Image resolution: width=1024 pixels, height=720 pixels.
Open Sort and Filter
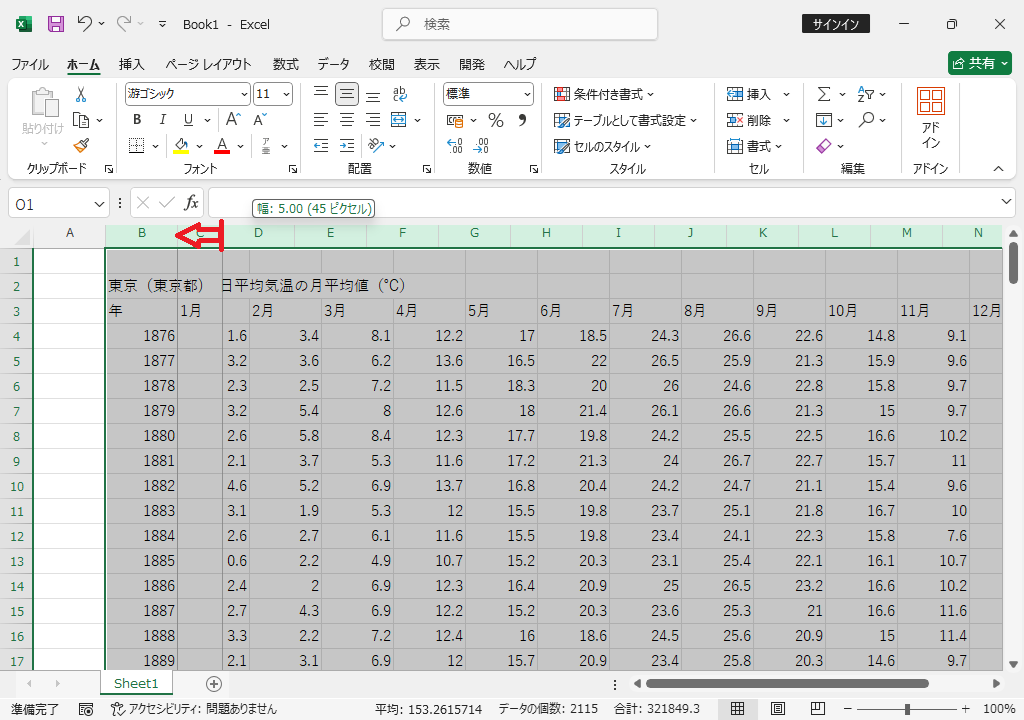[865, 95]
